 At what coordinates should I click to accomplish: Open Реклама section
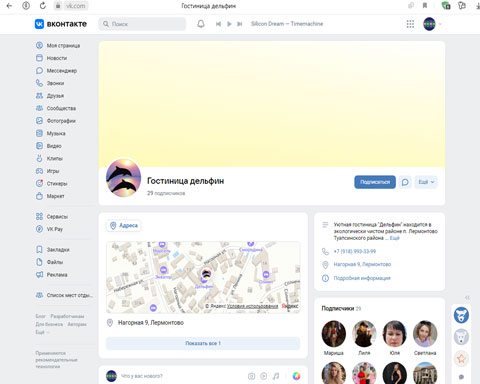[x=52, y=275]
